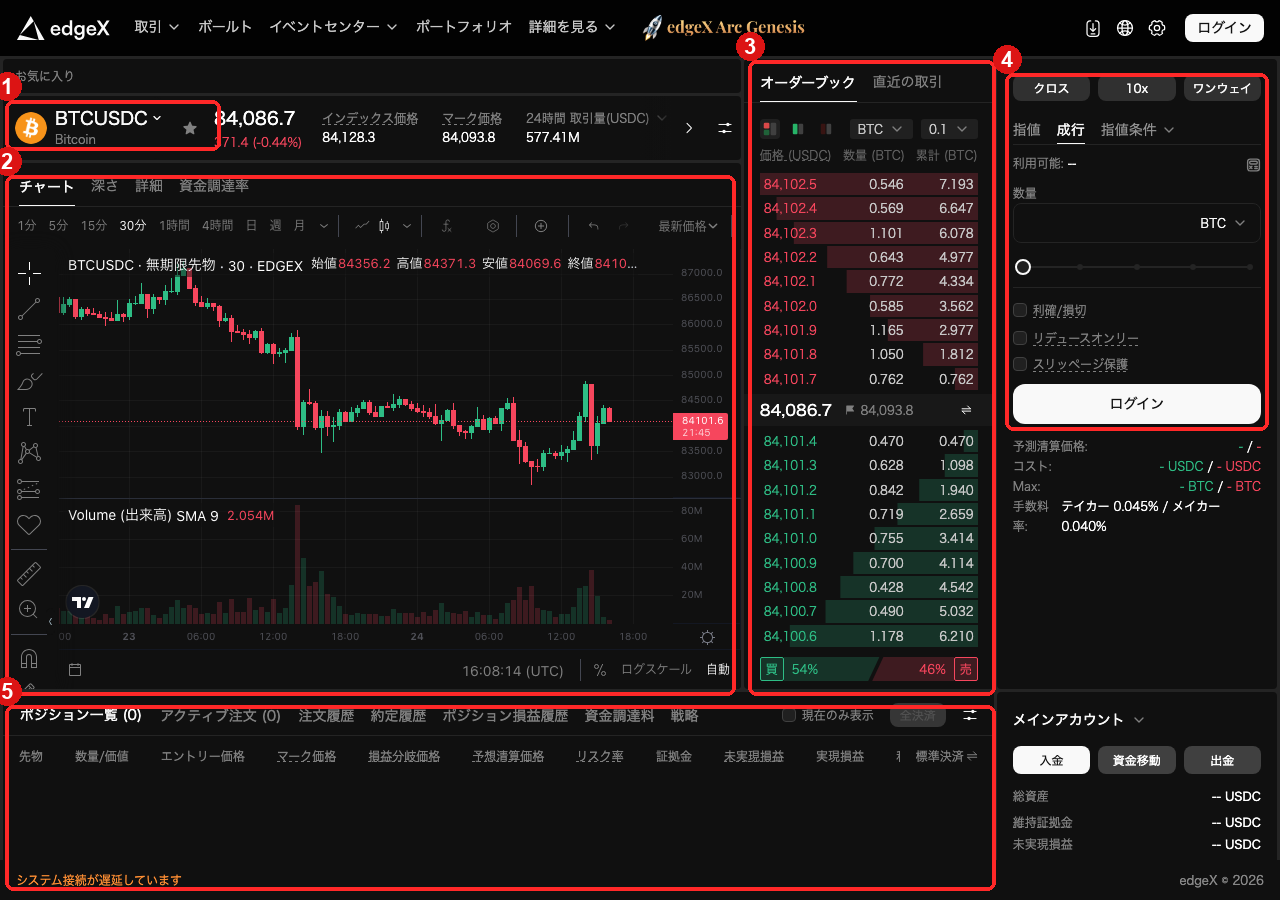Open the 10x leverage button
This screenshot has width=1280, height=900.
tap(1137, 89)
